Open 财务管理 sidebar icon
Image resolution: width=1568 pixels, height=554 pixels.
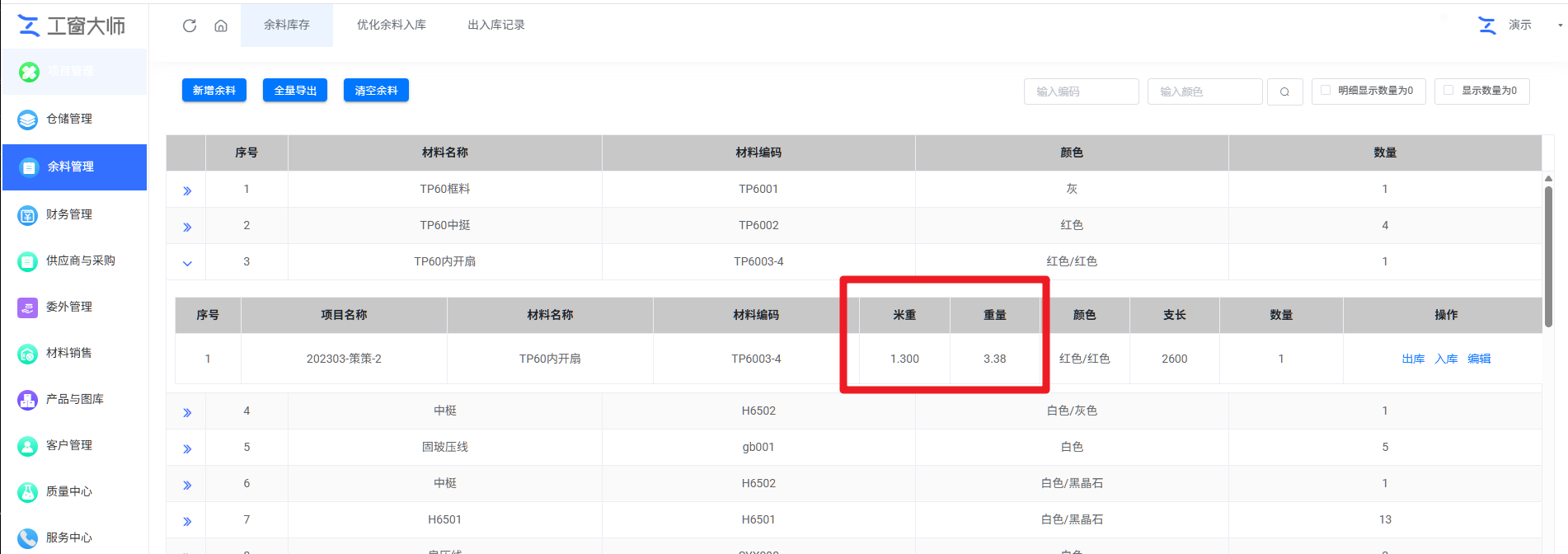click(x=28, y=215)
